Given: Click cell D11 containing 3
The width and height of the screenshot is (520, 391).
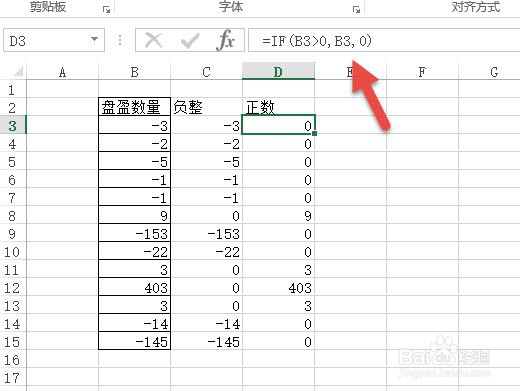Looking at the screenshot, I should click(x=278, y=269).
